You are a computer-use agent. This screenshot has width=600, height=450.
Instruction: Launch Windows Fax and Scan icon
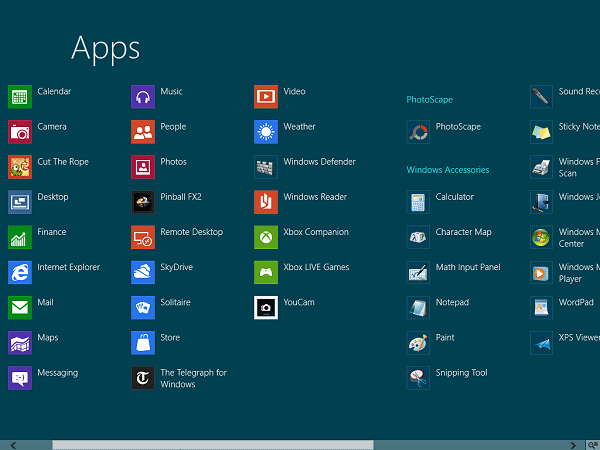point(541,167)
